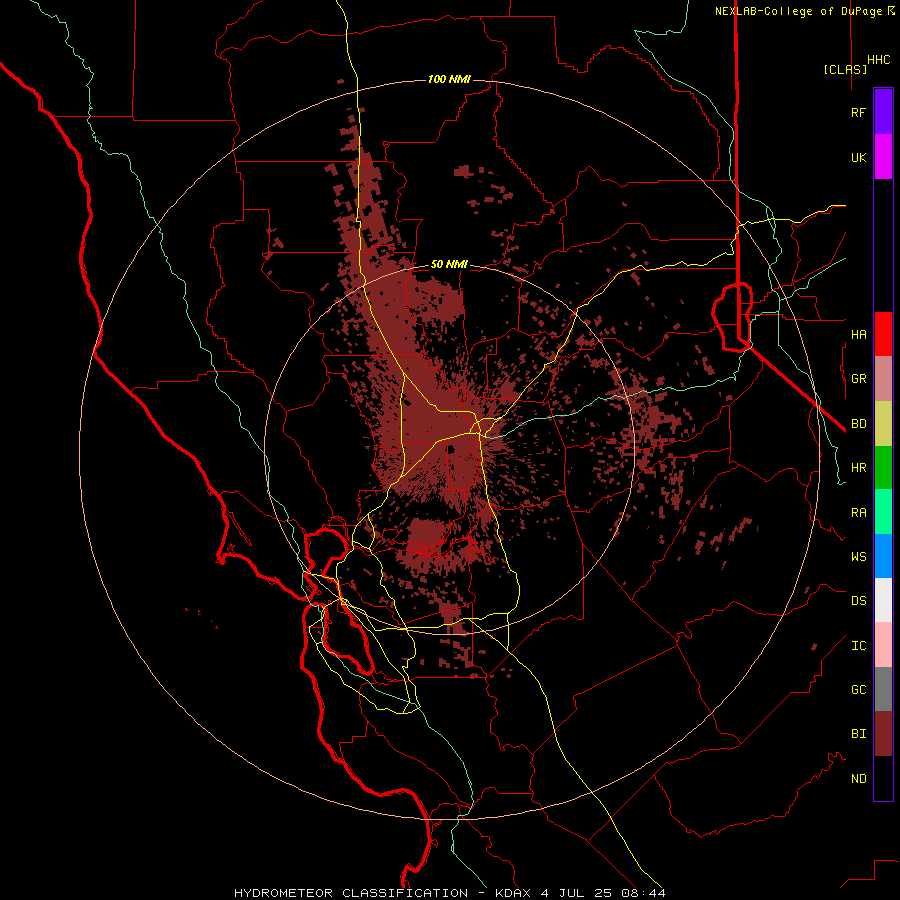Select the GR pink legend swatch

(x=883, y=379)
